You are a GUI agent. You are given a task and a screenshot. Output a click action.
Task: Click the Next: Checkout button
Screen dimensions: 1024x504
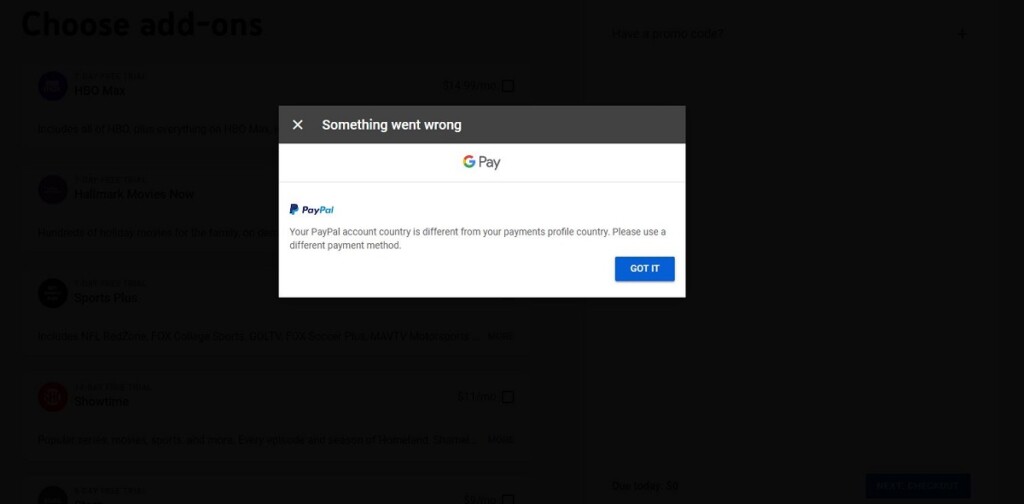918,486
